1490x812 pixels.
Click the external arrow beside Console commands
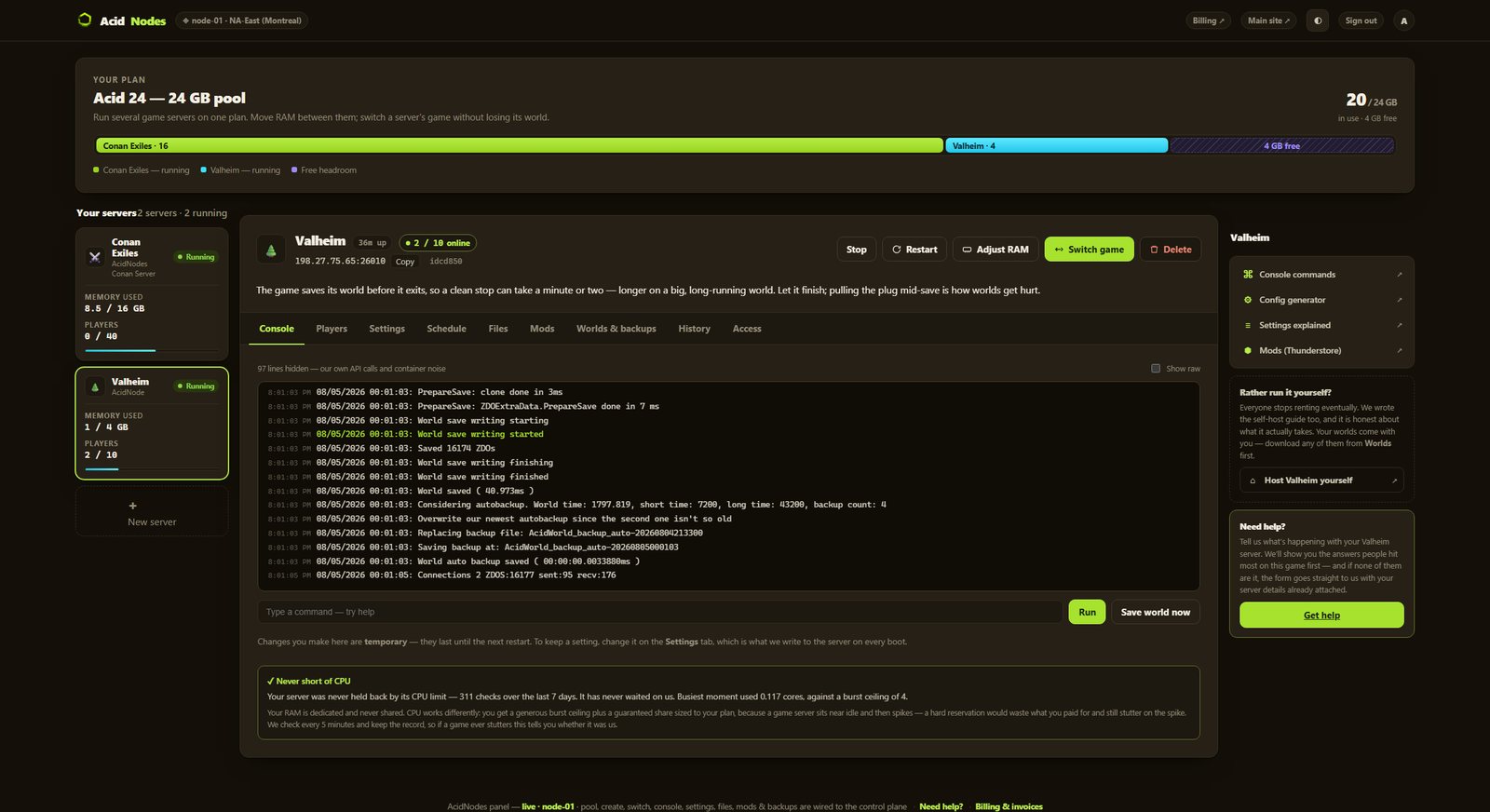coord(1399,275)
